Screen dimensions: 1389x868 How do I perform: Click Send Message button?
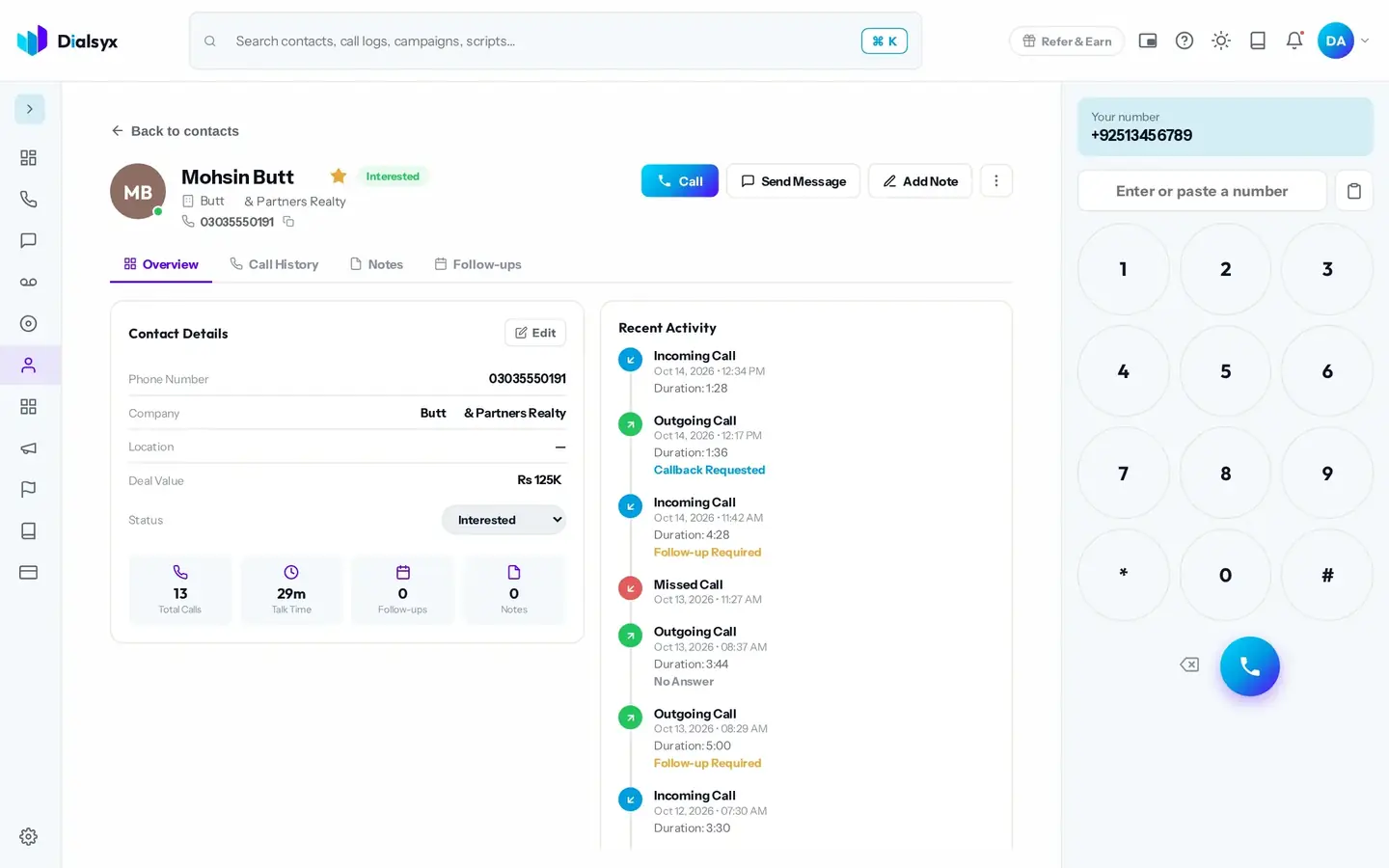793,180
